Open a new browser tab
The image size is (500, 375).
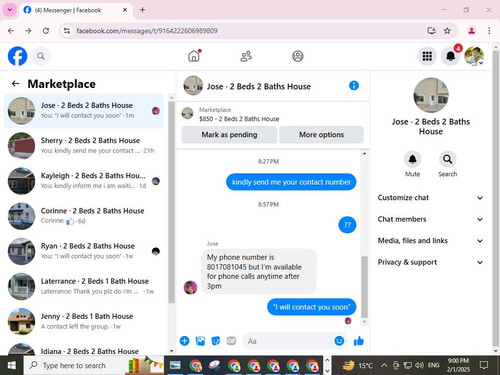142,10
